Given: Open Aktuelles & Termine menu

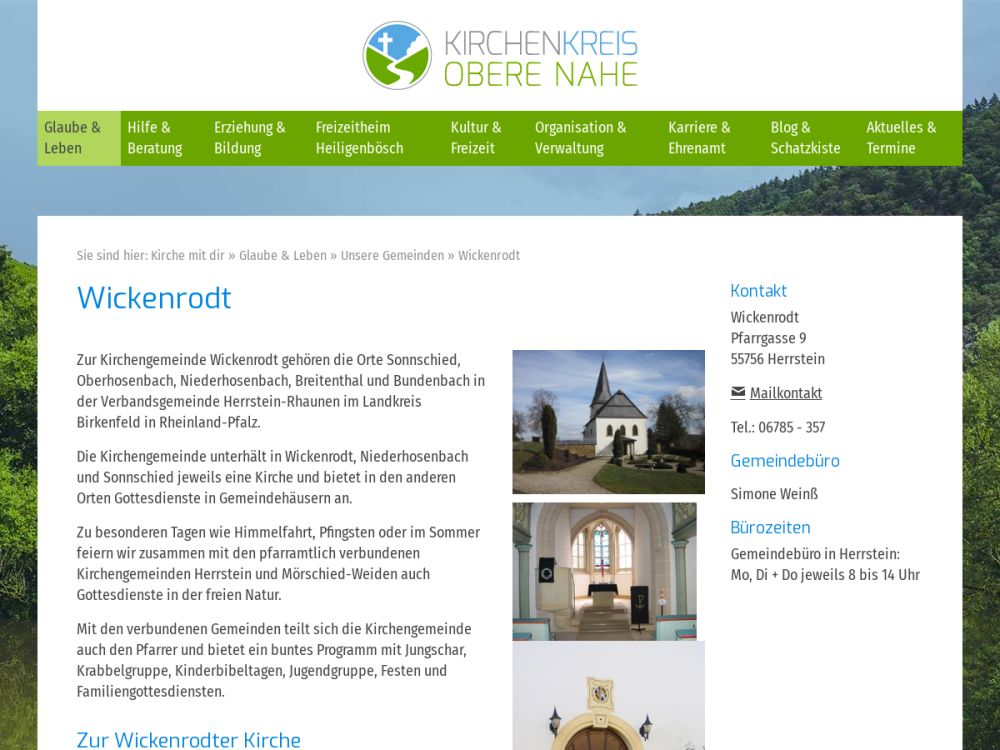Looking at the screenshot, I should (901, 138).
